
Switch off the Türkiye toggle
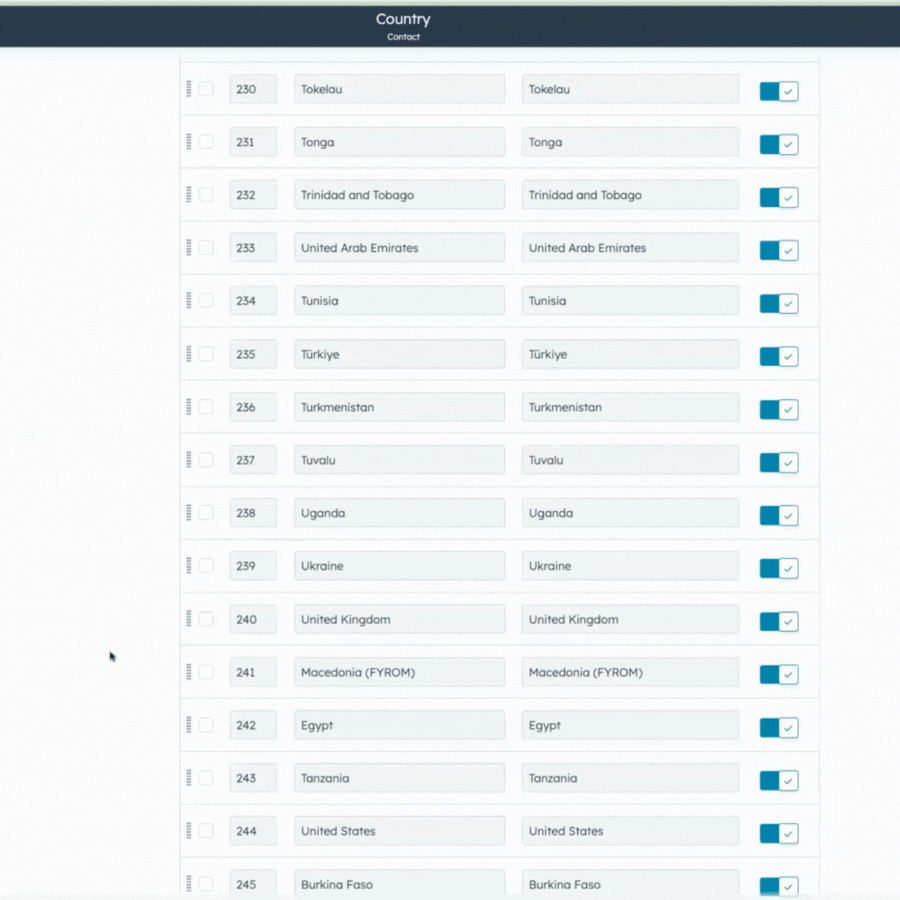779,356
